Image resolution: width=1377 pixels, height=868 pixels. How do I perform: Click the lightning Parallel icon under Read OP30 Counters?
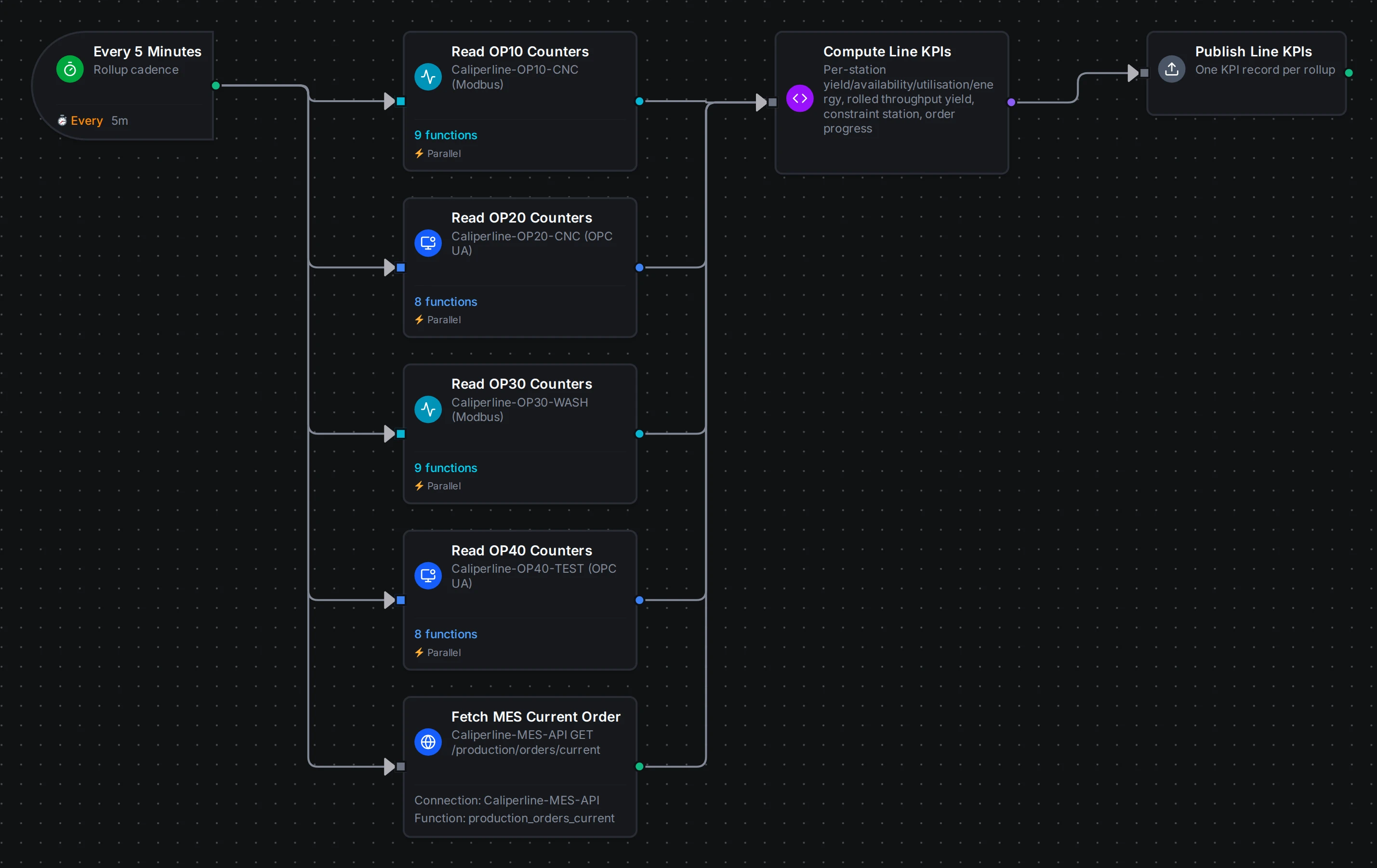pos(419,486)
